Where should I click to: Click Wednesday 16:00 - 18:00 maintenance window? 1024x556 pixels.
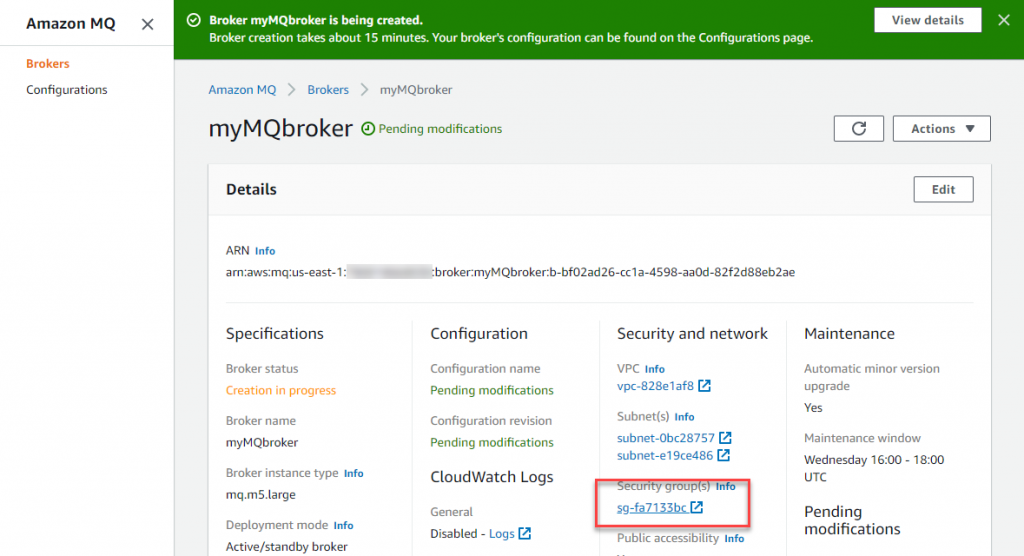point(874,468)
